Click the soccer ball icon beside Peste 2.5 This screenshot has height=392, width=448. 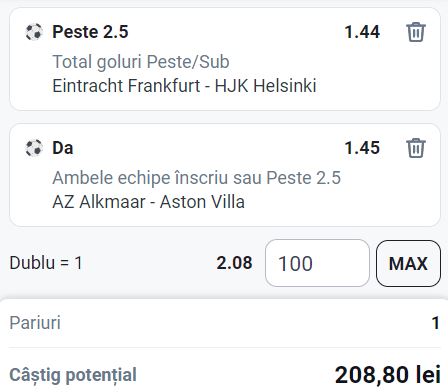pyautogui.click(x=34, y=32)
